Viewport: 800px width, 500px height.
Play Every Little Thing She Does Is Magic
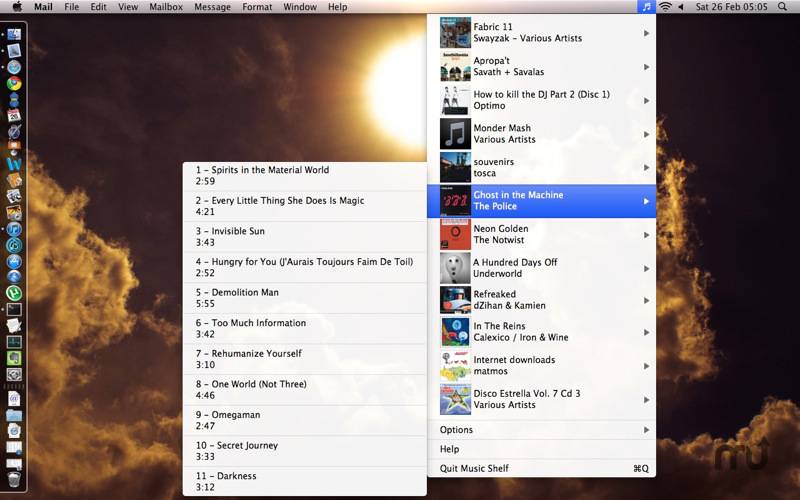tap(305, 206)
